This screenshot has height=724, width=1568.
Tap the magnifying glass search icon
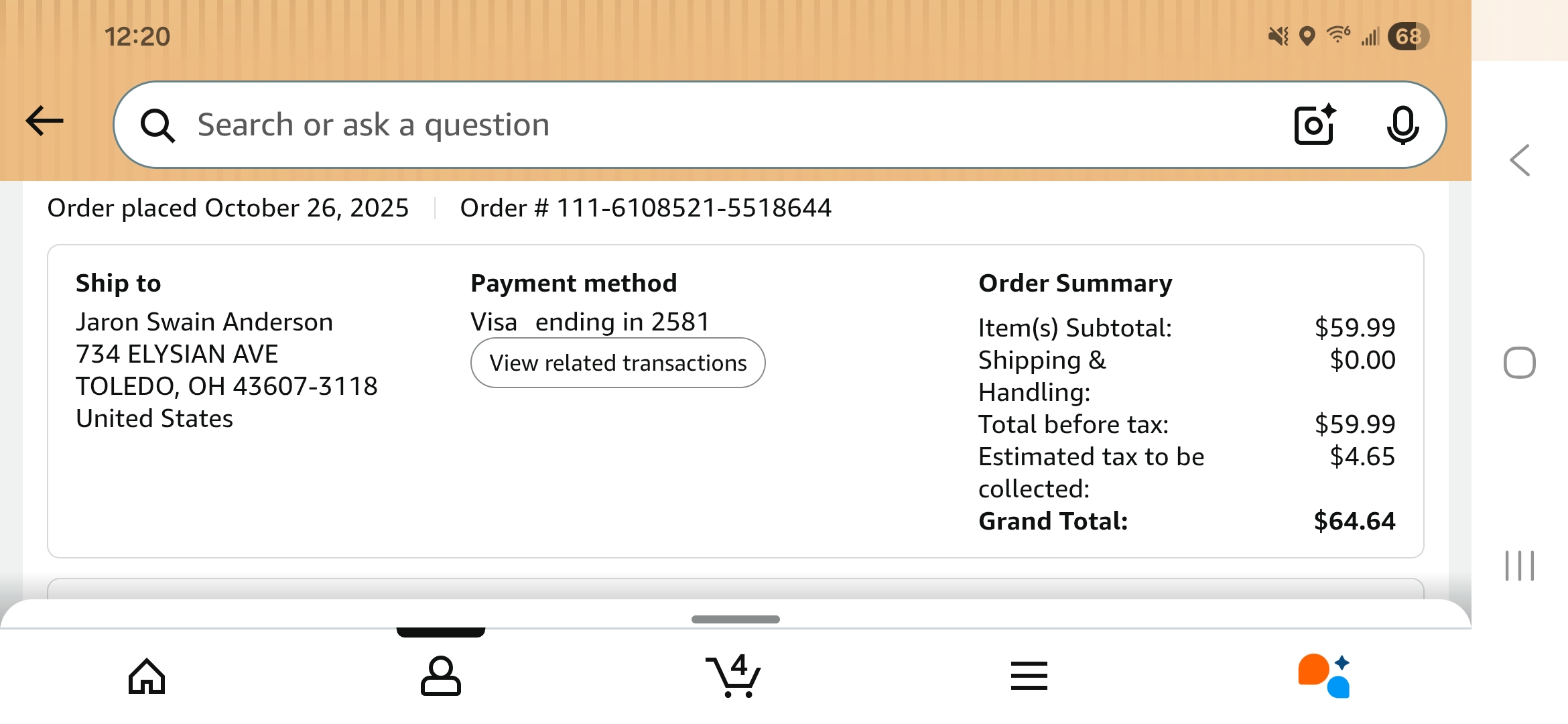click(157, 125)
